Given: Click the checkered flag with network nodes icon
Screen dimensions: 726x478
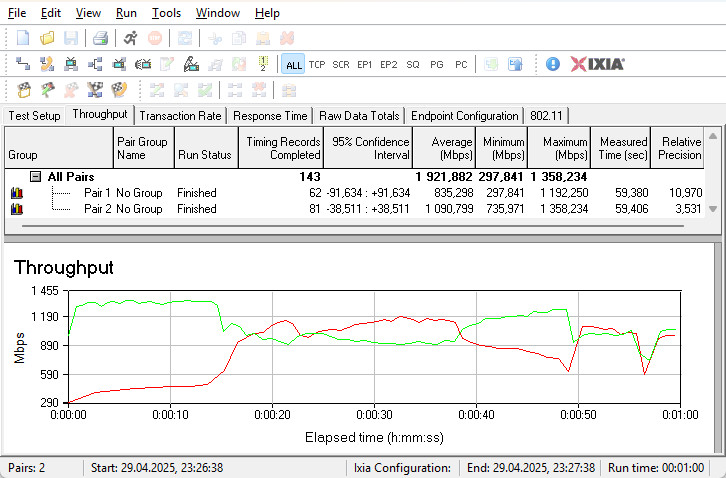Looking at the screenshot, I should pos(95,90).
